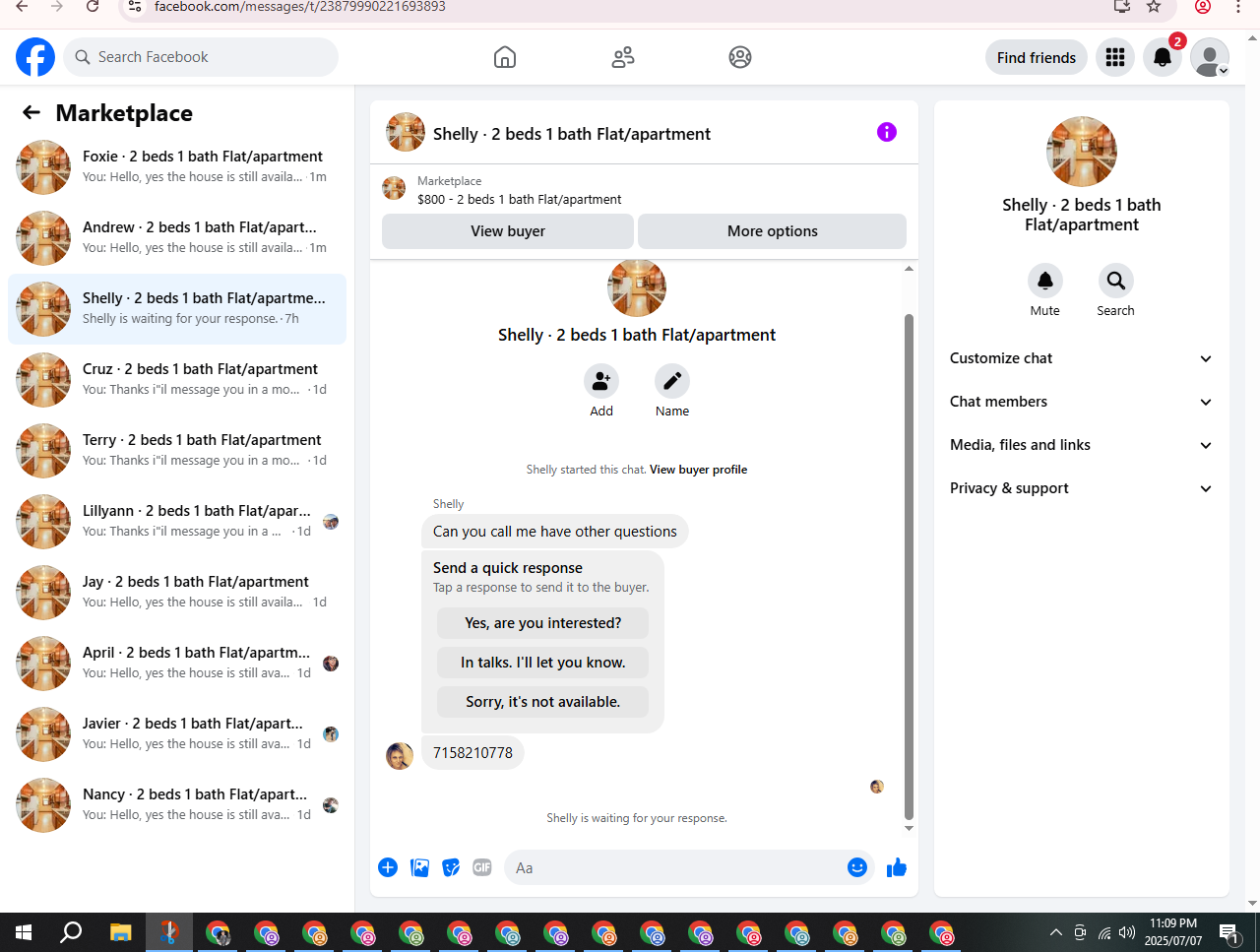1260x952 pixels.
Task: Open Shelly's listing photo in right panel
Action: (1082, 152)
